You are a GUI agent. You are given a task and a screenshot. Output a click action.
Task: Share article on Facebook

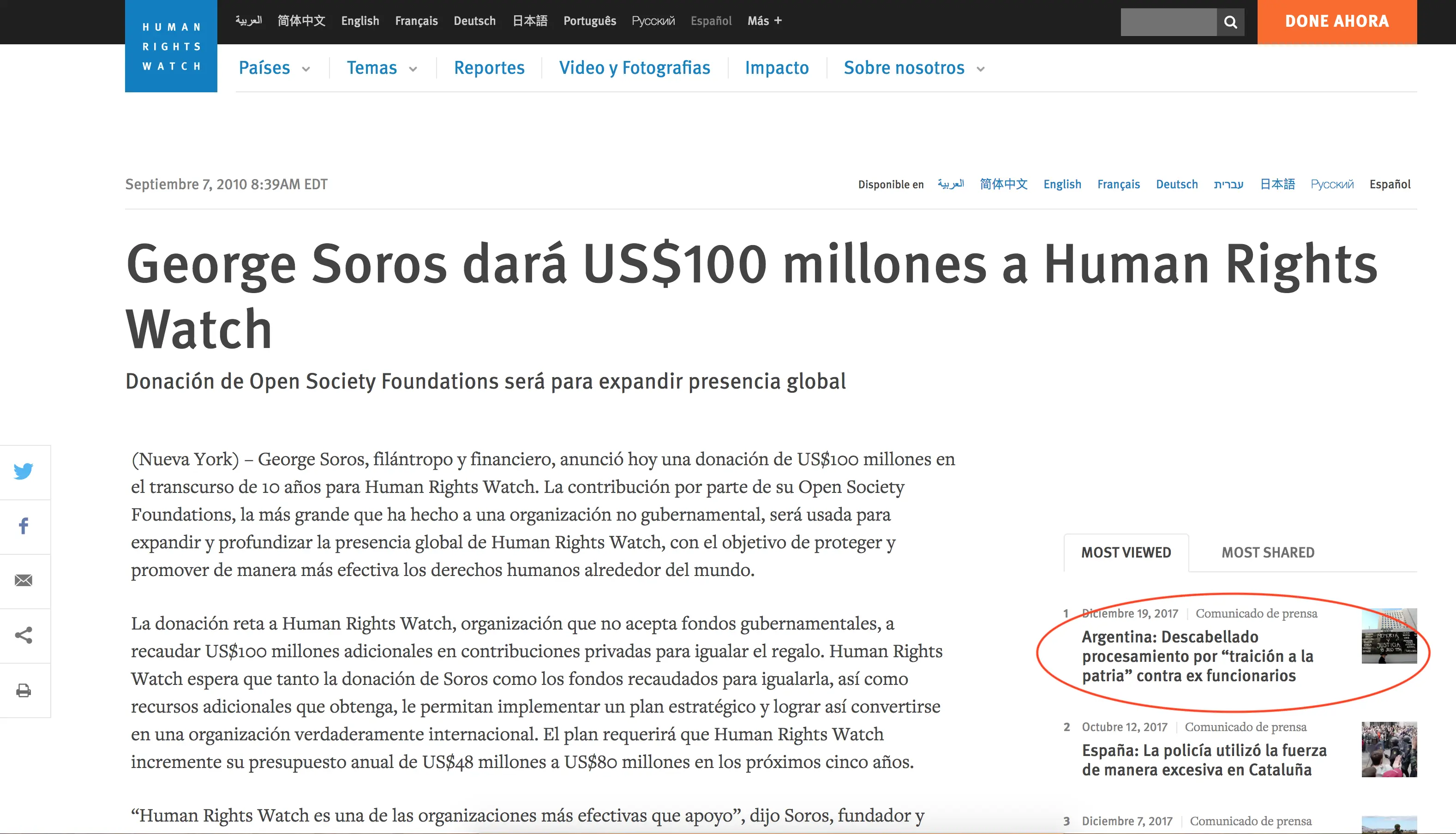point(24,526)
